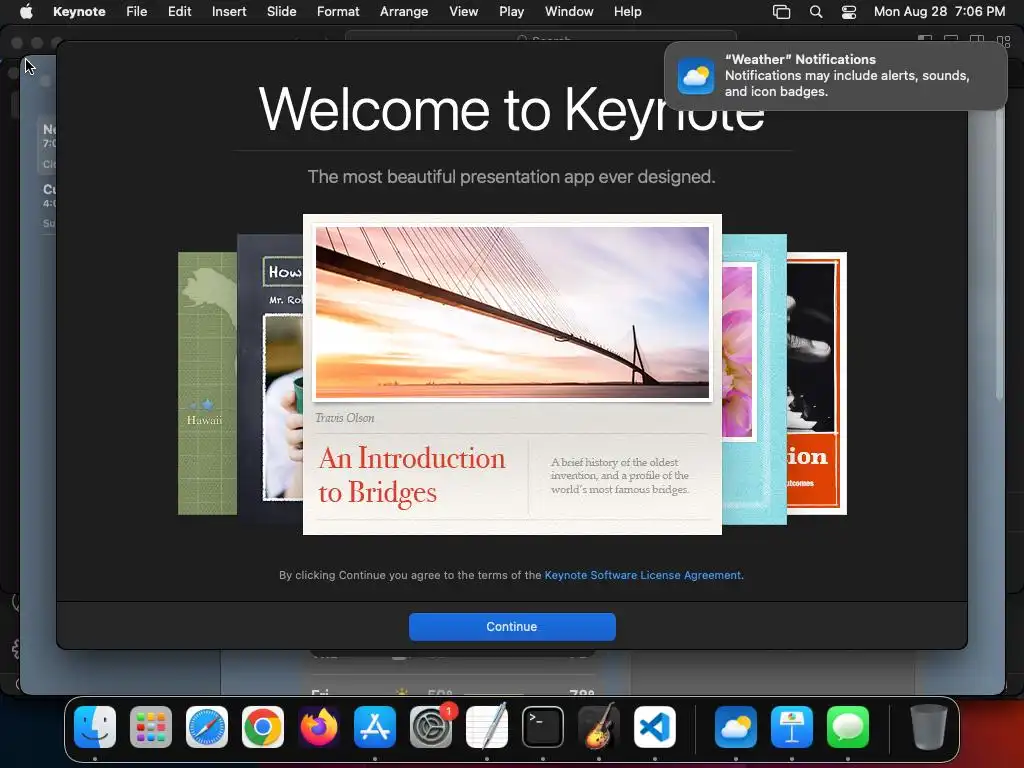Select the teal flower theme thumbnail
The height and width of the screenshot is (768, 1024).
click(754, 379)
